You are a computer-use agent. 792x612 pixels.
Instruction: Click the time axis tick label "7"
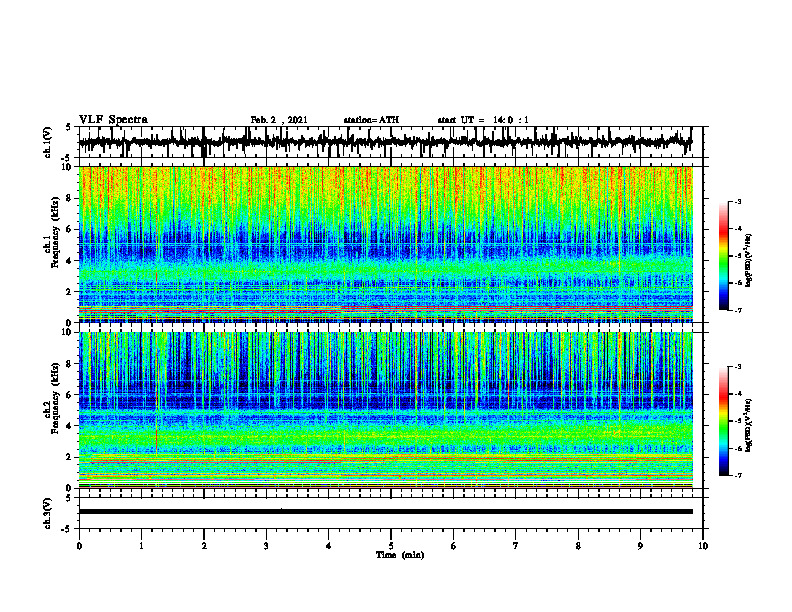point(516,546)
